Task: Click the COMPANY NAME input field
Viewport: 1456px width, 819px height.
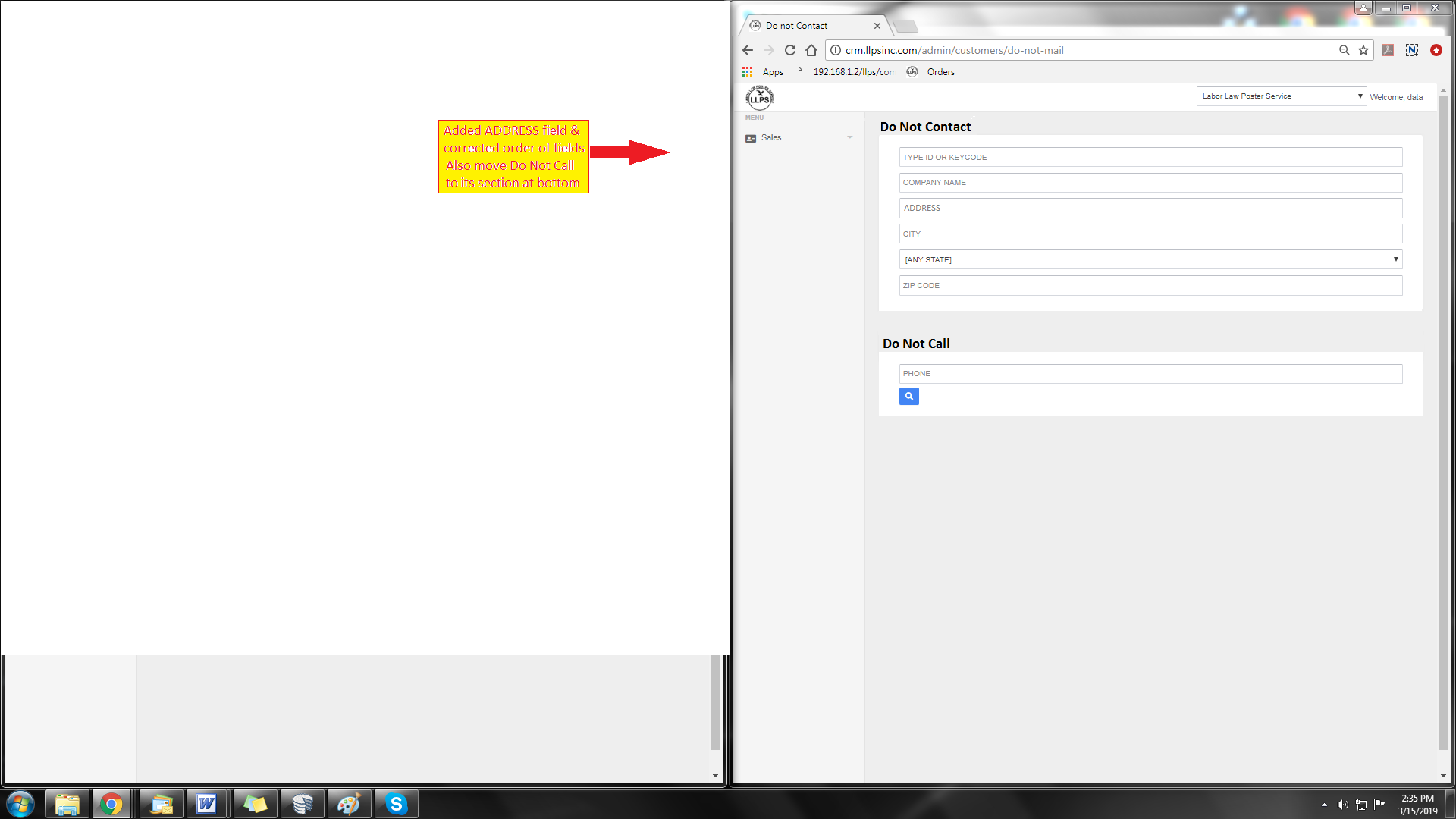Action: pyautogui.click(x=1150, y=183)
